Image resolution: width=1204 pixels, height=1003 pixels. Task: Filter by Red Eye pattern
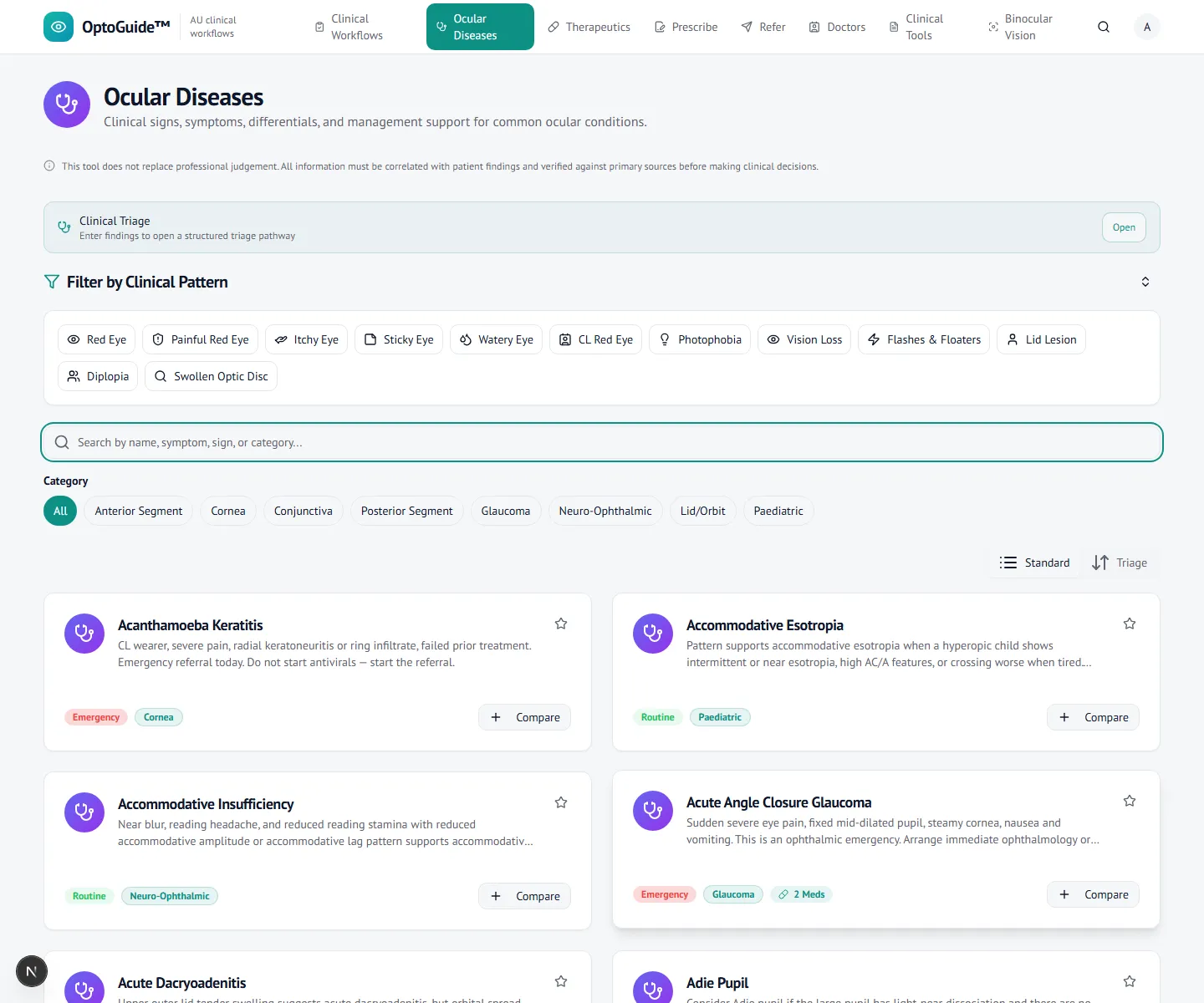pyautogui.click(x=97, y=339)
